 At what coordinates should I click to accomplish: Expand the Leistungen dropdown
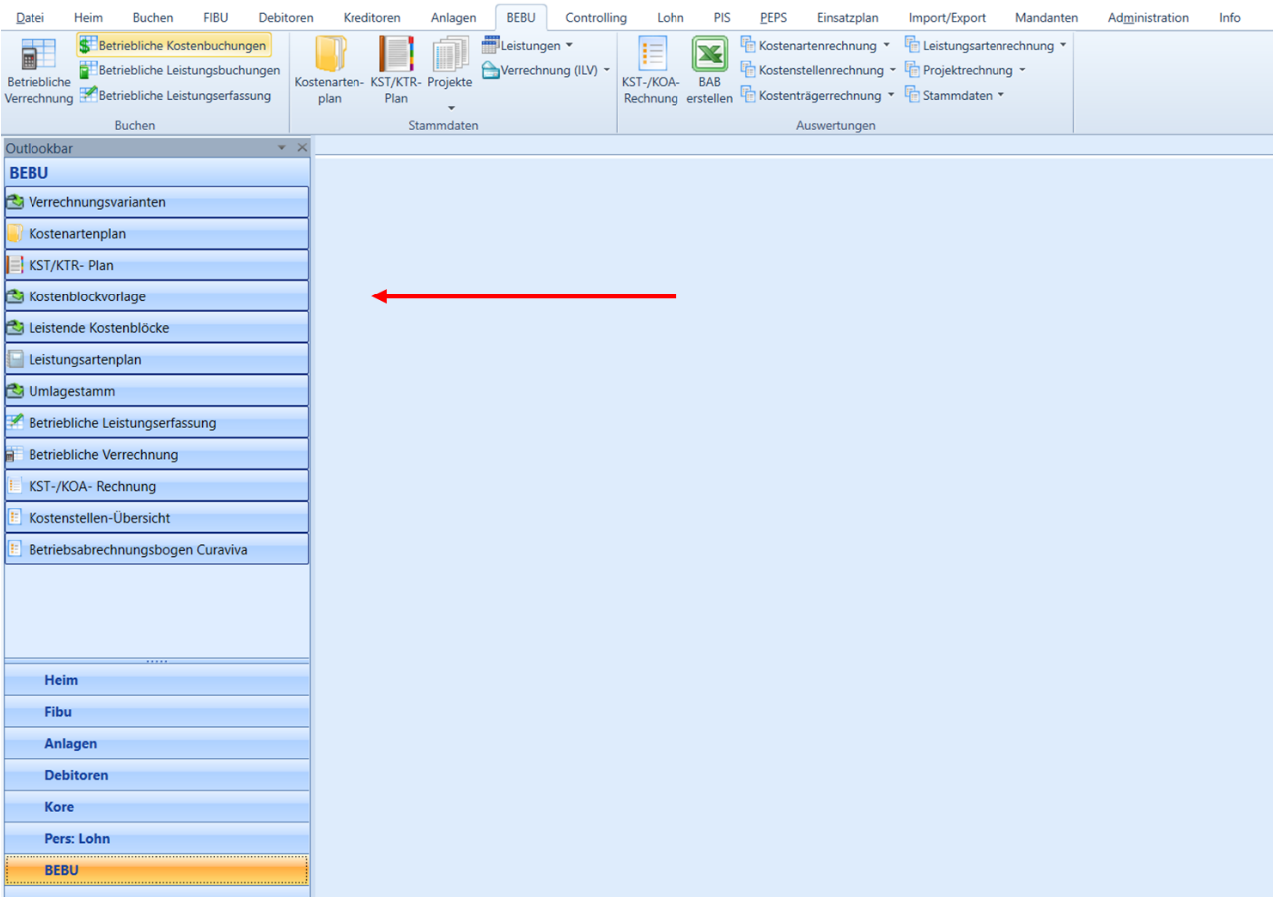click(528, 45)
